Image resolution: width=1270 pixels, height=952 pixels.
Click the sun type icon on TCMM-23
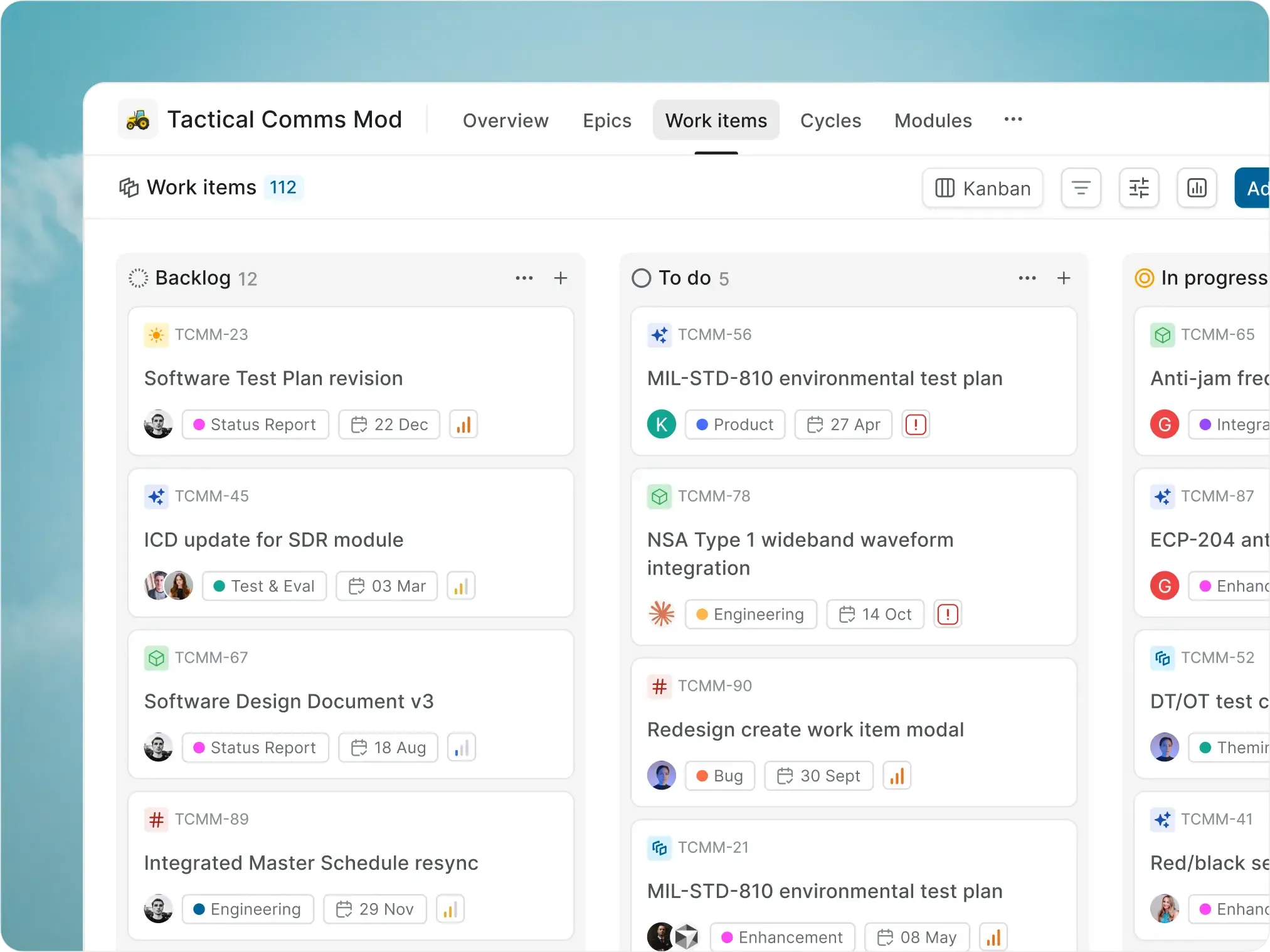click(x=156, y=335)
